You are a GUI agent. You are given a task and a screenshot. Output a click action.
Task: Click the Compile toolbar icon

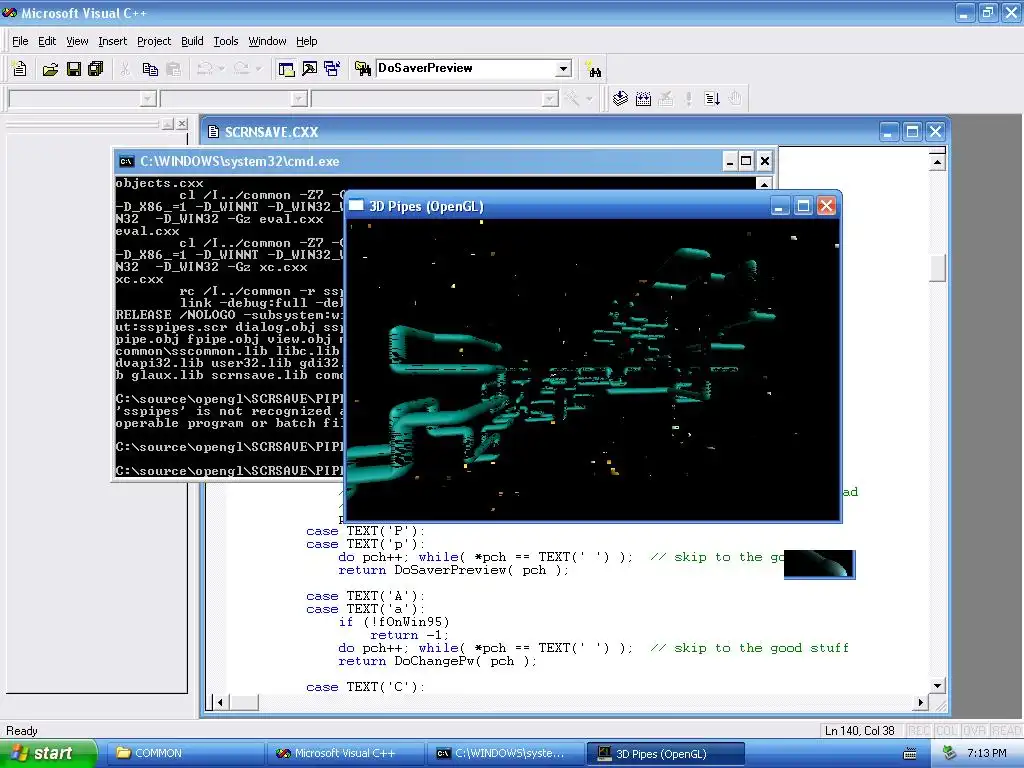[620, 99]
